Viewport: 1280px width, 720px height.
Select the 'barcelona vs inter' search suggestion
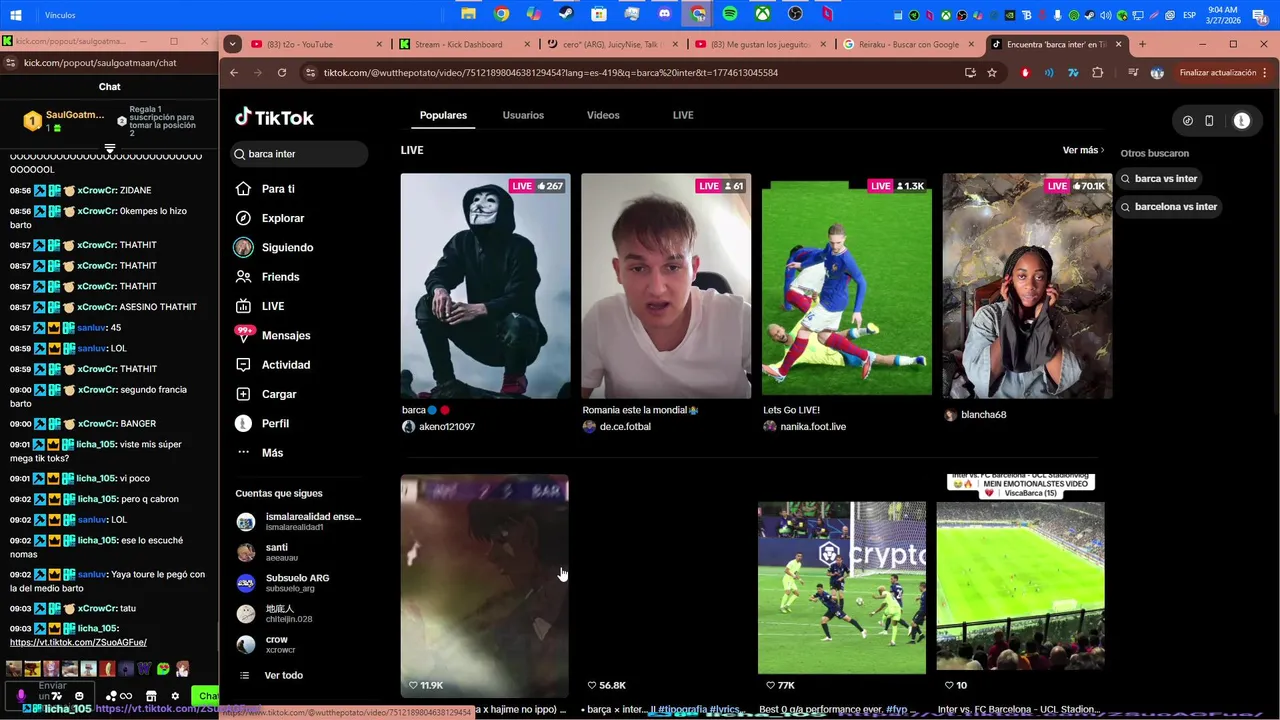click(x=1169, y=207)
